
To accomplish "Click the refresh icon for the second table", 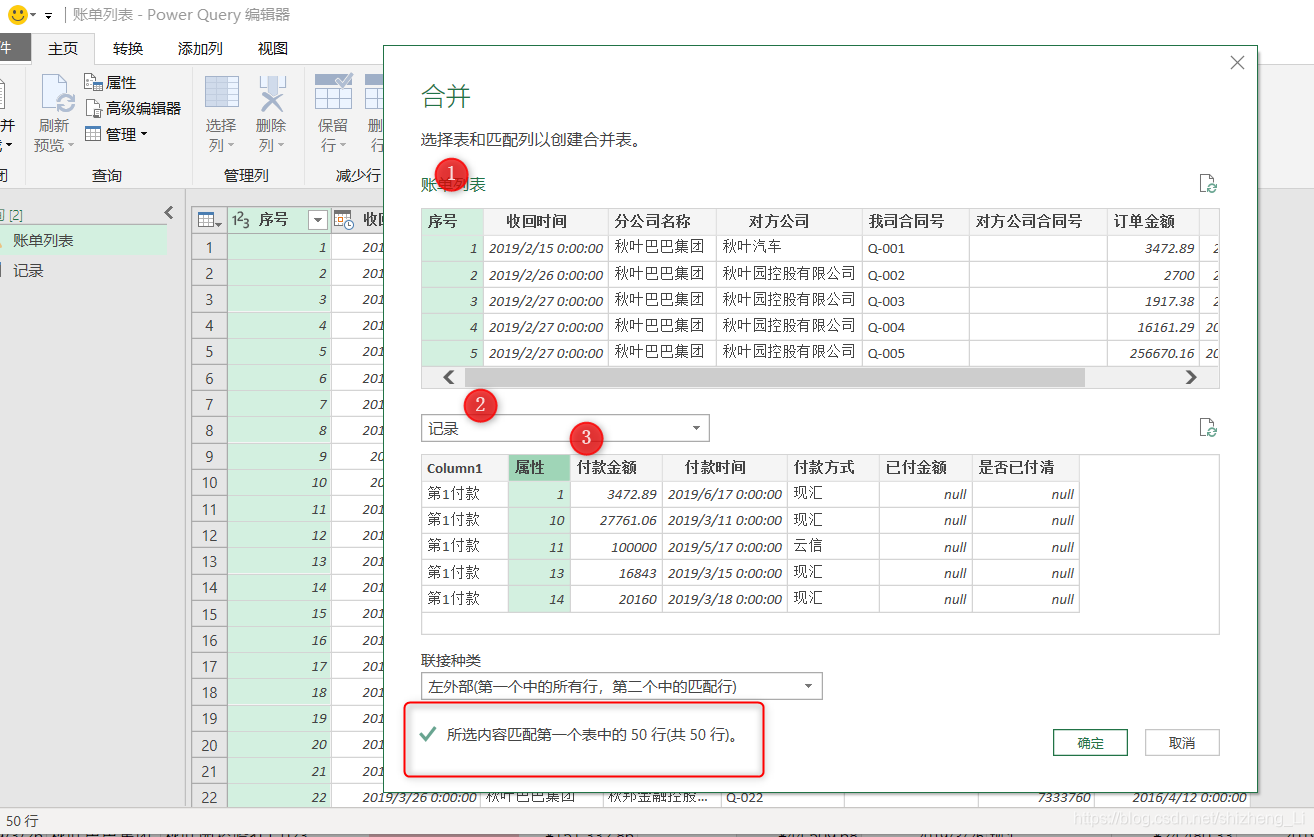I will click(1208, 428).
